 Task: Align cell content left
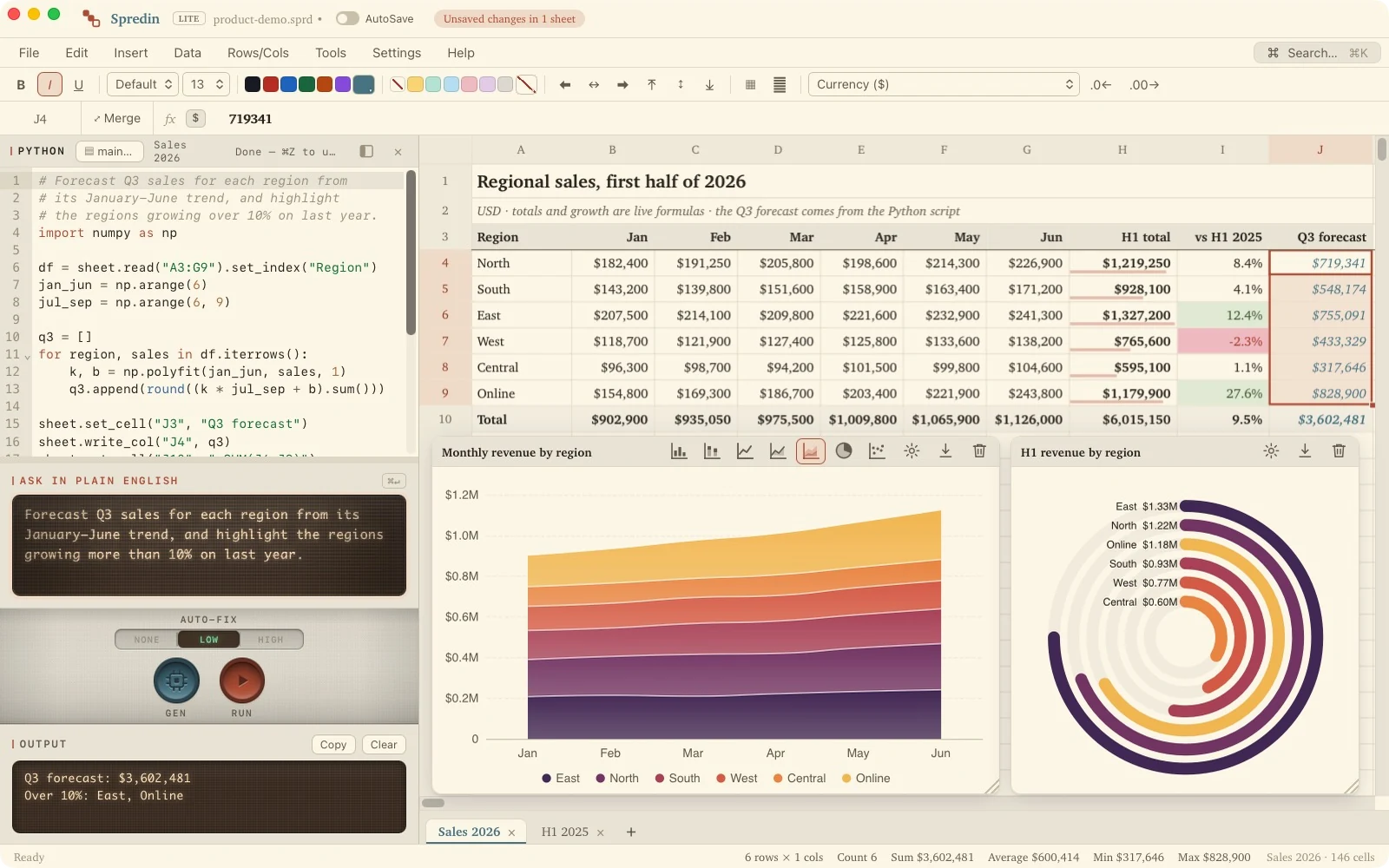565,84
